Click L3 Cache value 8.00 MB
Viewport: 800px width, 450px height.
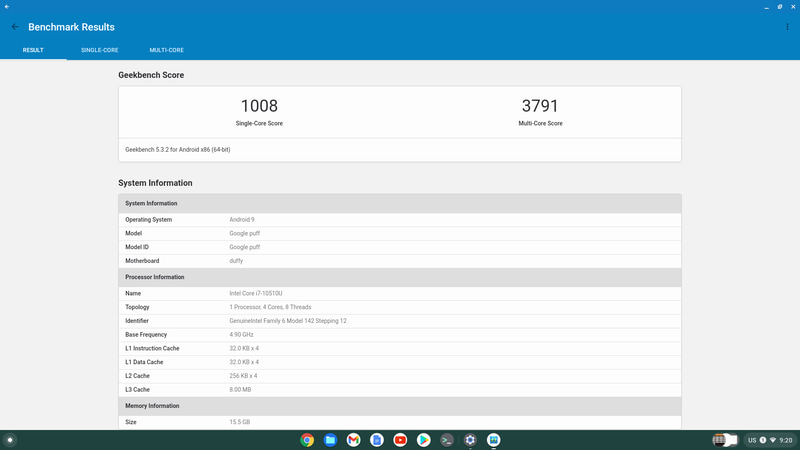tap(240, 390)
